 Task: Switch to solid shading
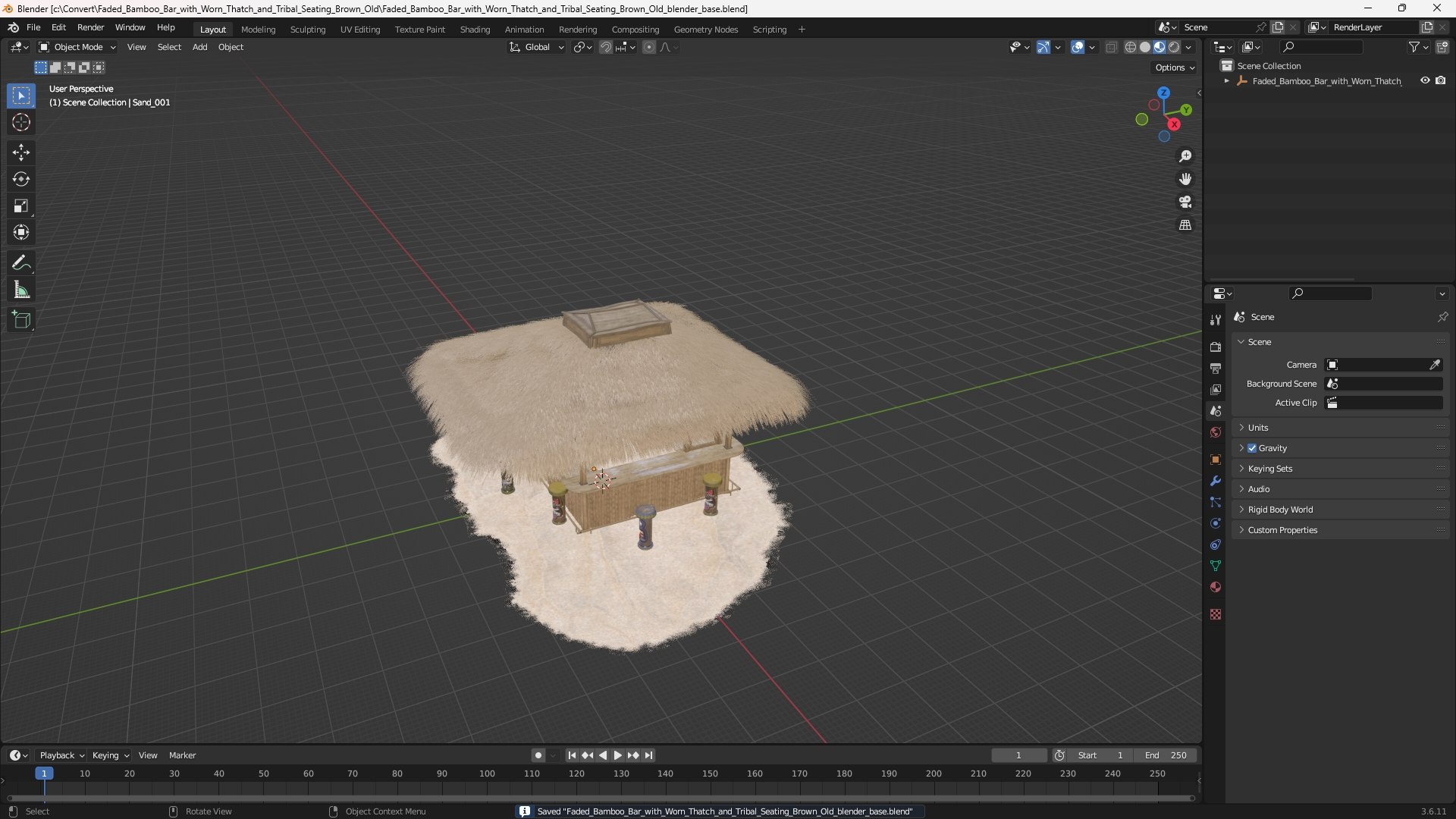1144,47
